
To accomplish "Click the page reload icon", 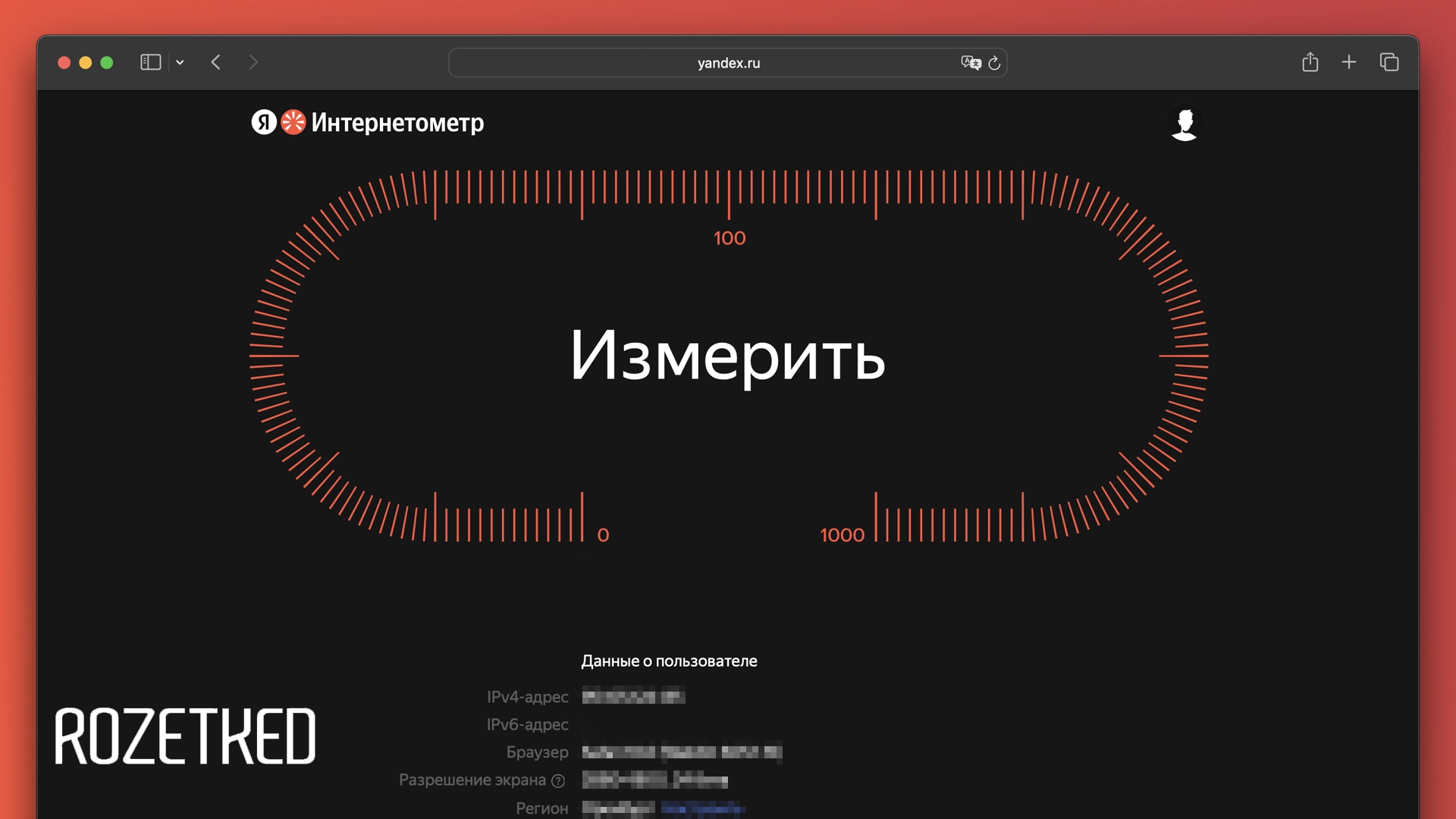I will pos(994,63).
